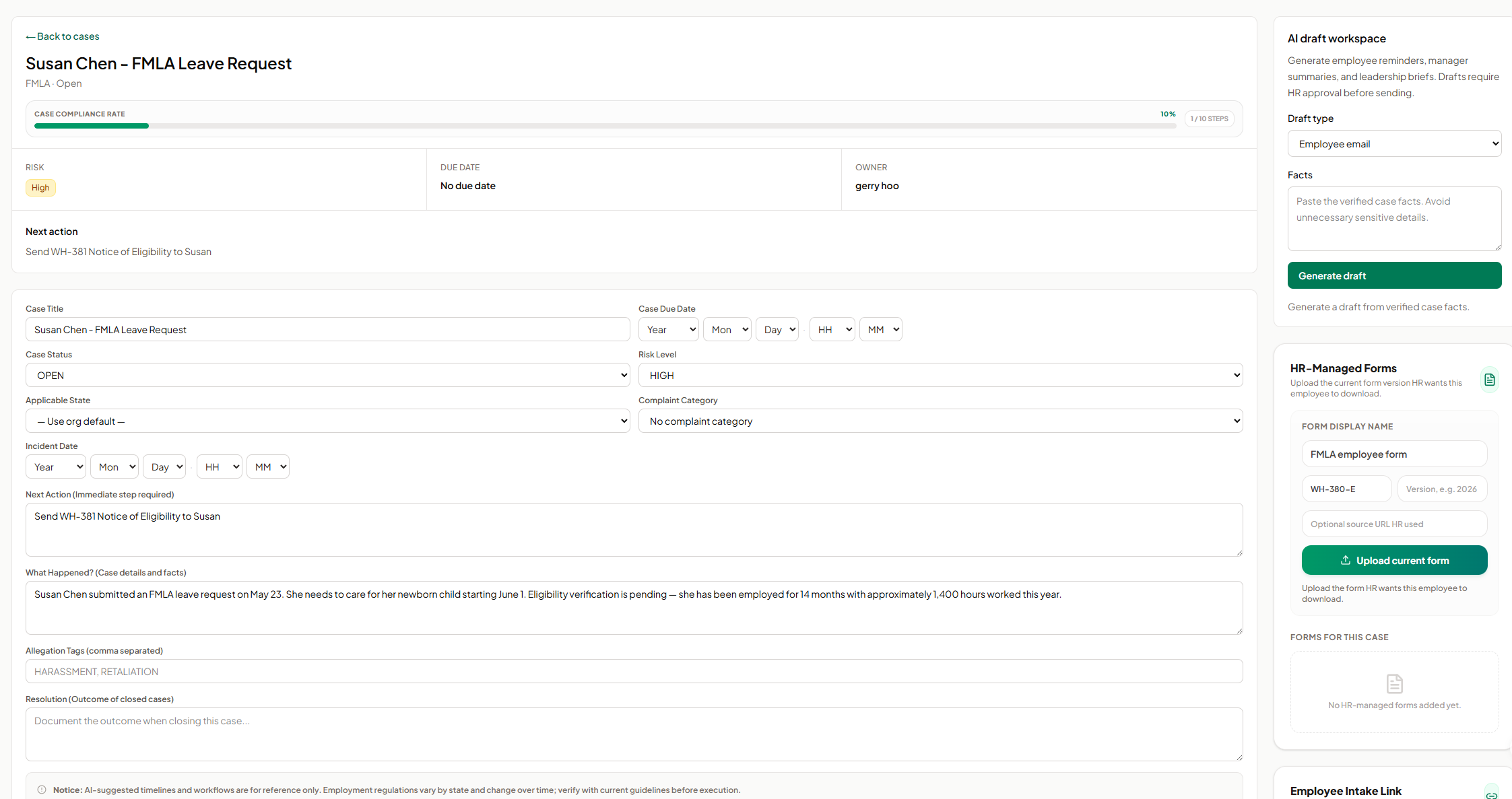Viewport: 1512px width, 799px height.
Task: Click the case compliance progress bar
Action: click(x=605, y=126)
